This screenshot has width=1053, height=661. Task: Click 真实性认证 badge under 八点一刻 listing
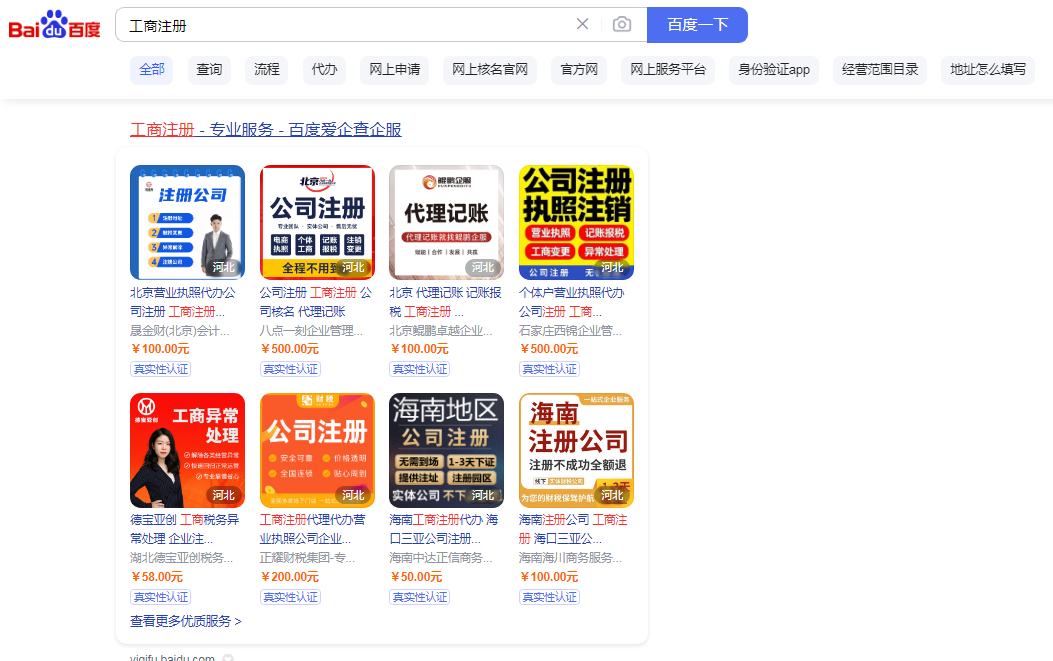click(x=290, y=369)
